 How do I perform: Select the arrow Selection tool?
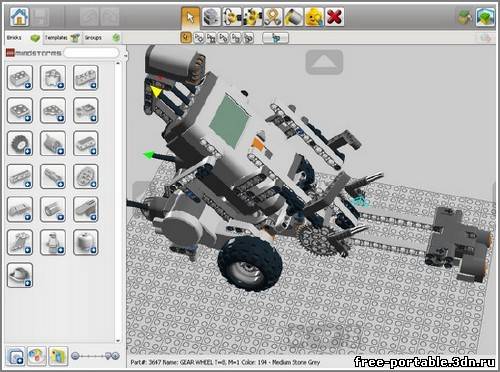click(x=190, y=17)
